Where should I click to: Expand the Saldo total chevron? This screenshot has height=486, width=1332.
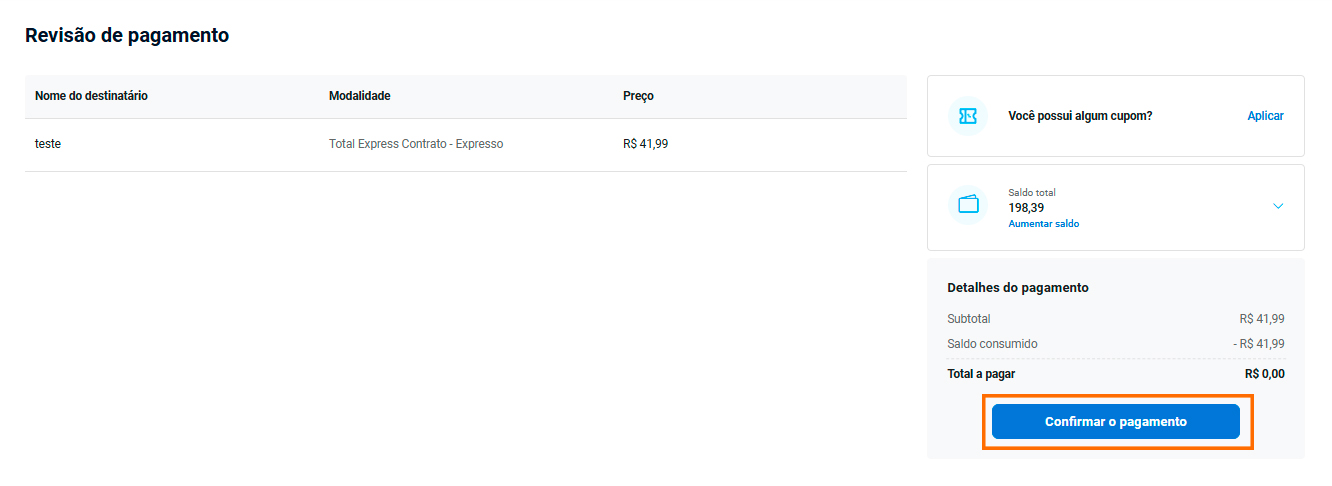(1277, 206)
